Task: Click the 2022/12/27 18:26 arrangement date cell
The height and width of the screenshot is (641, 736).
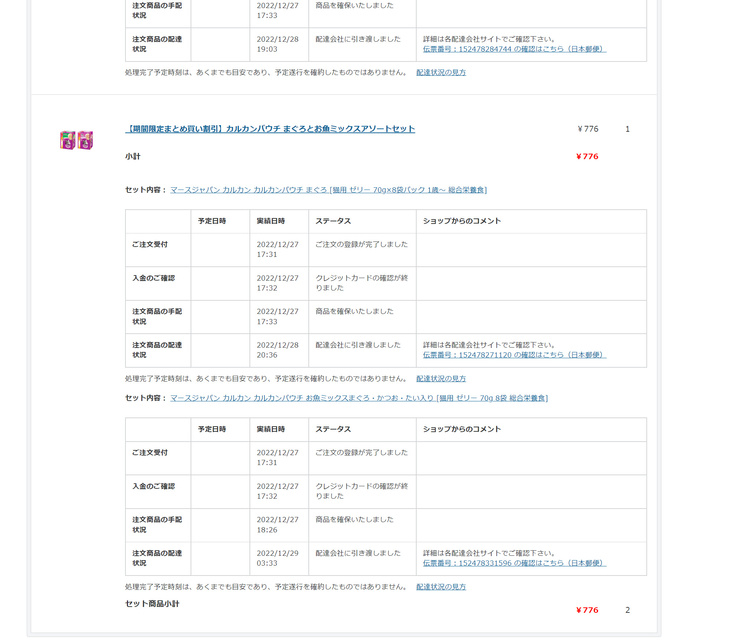Action: point(278,525)
